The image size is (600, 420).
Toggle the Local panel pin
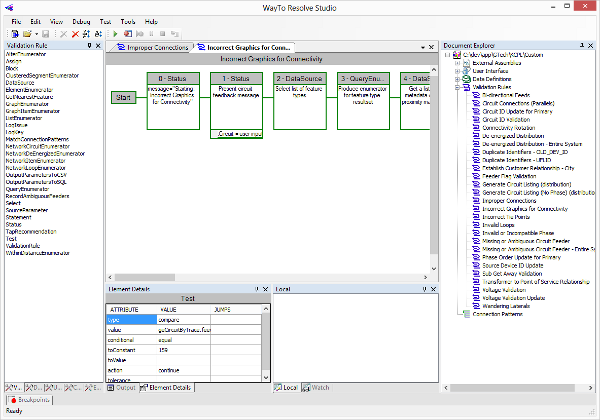[x=424, y=289]
